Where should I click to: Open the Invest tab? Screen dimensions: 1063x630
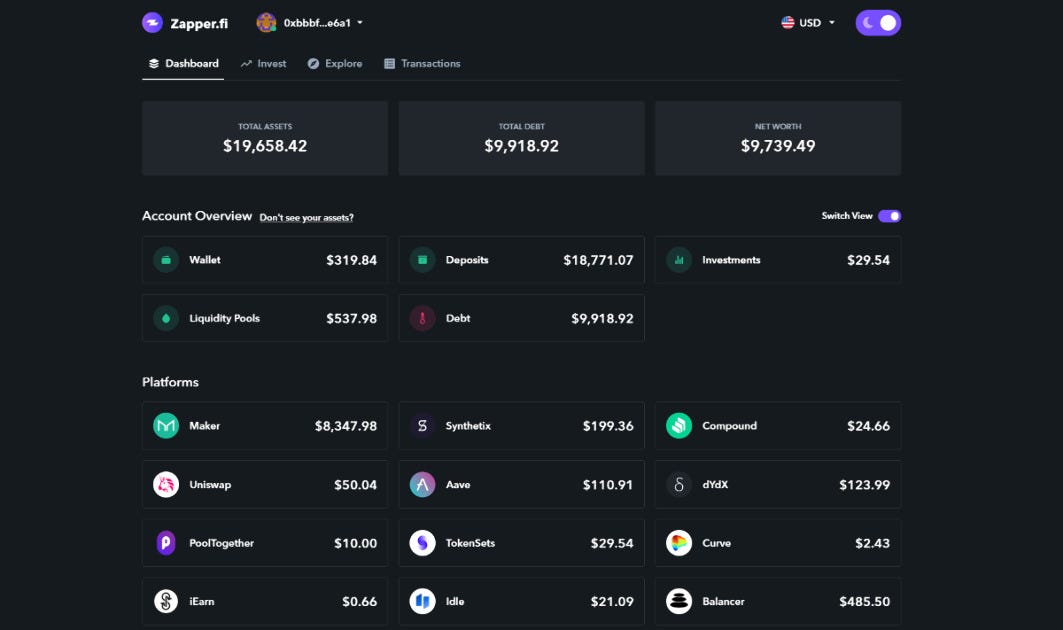263,63
